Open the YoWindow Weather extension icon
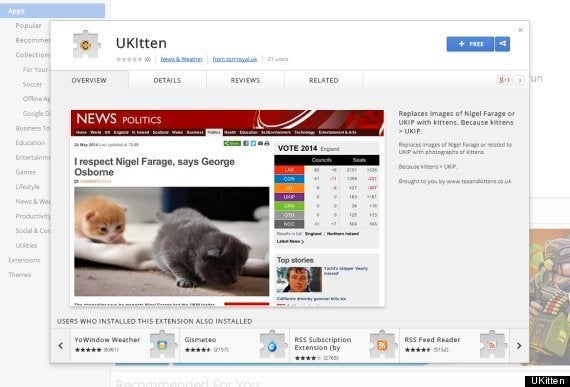The width and height of the screenshot is (570, 387). 163,344
